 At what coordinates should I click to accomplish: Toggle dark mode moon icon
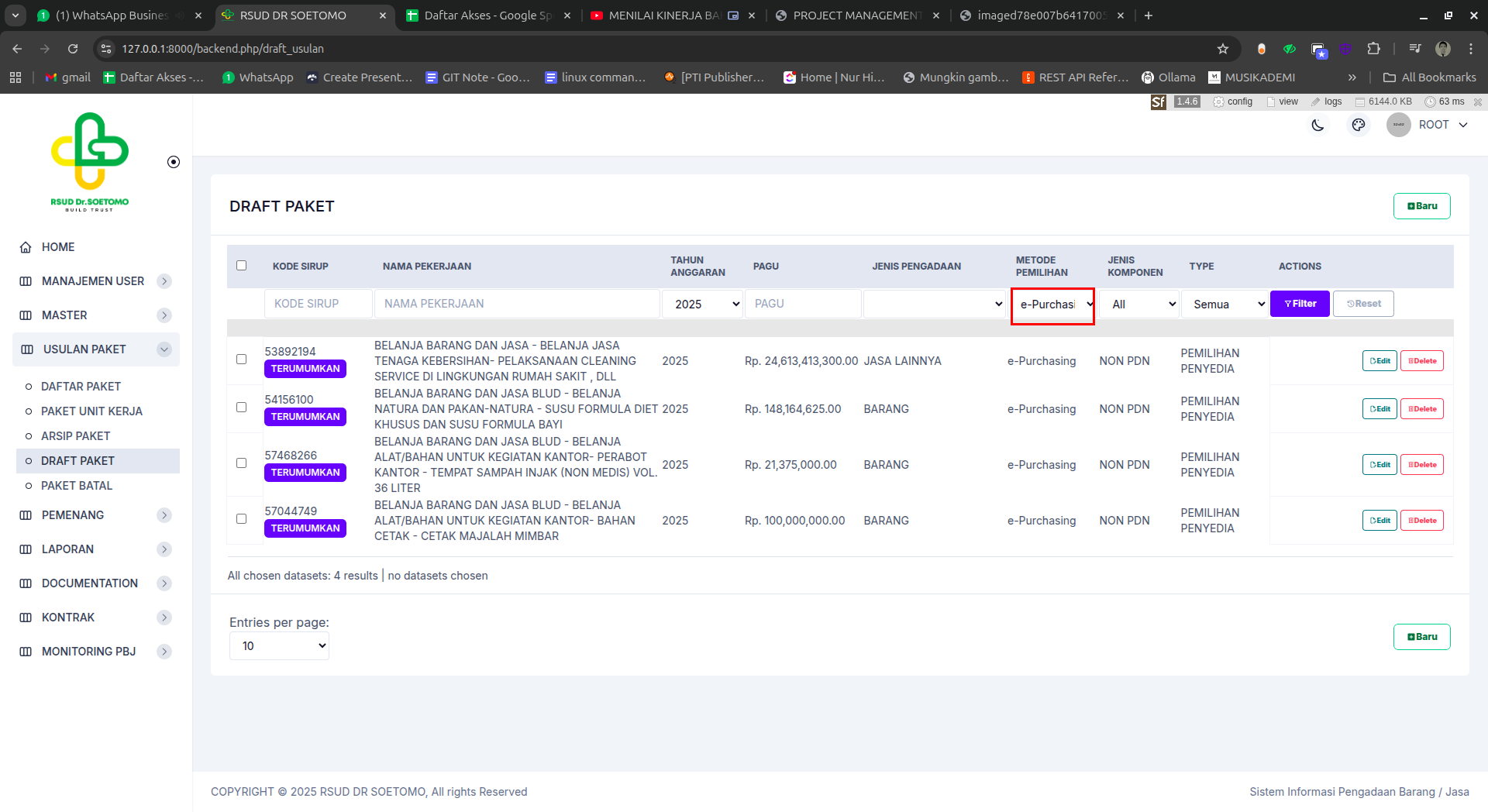tap(1317, 125)
